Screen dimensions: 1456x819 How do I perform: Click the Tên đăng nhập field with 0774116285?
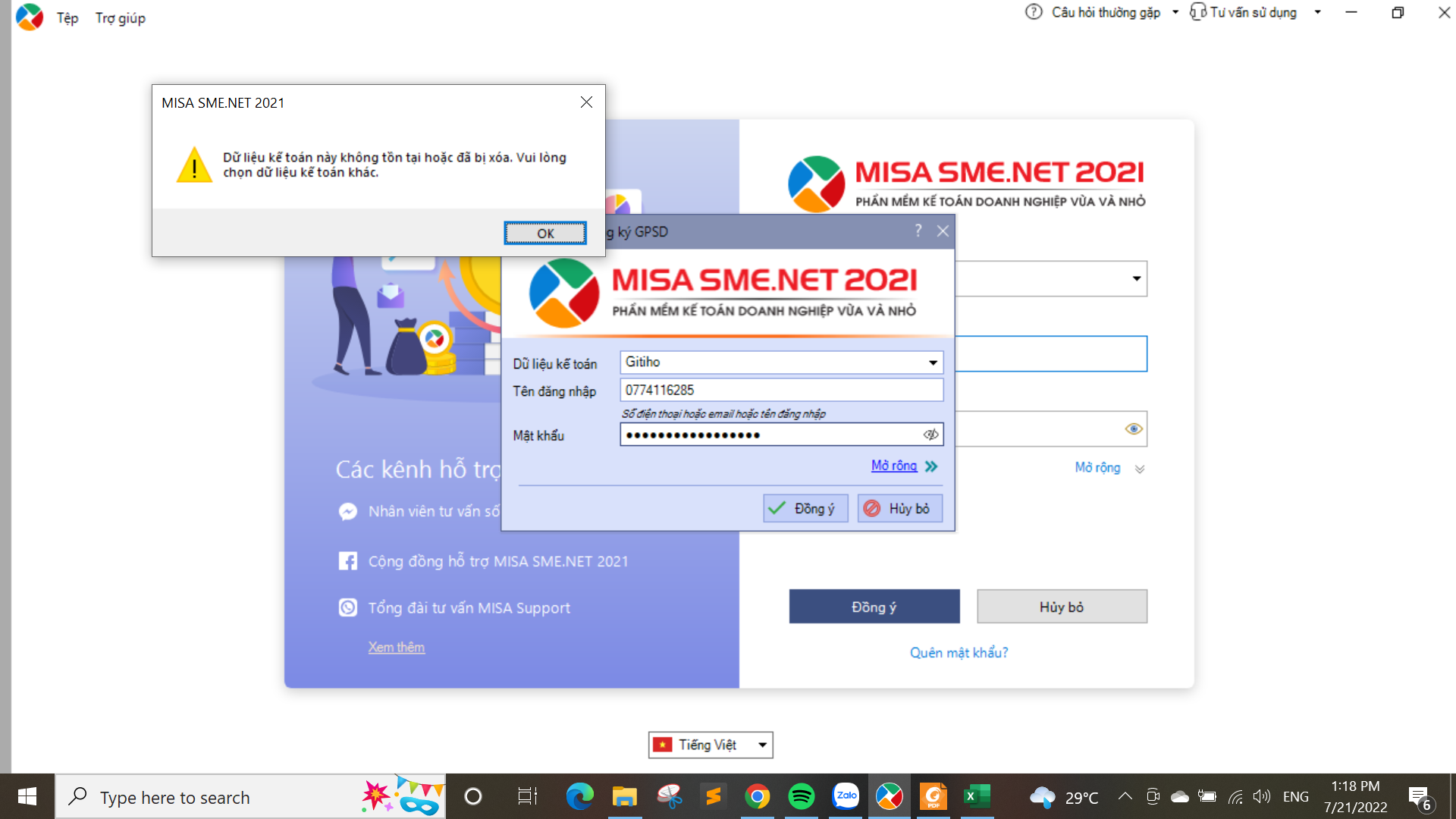click(782, 390)
